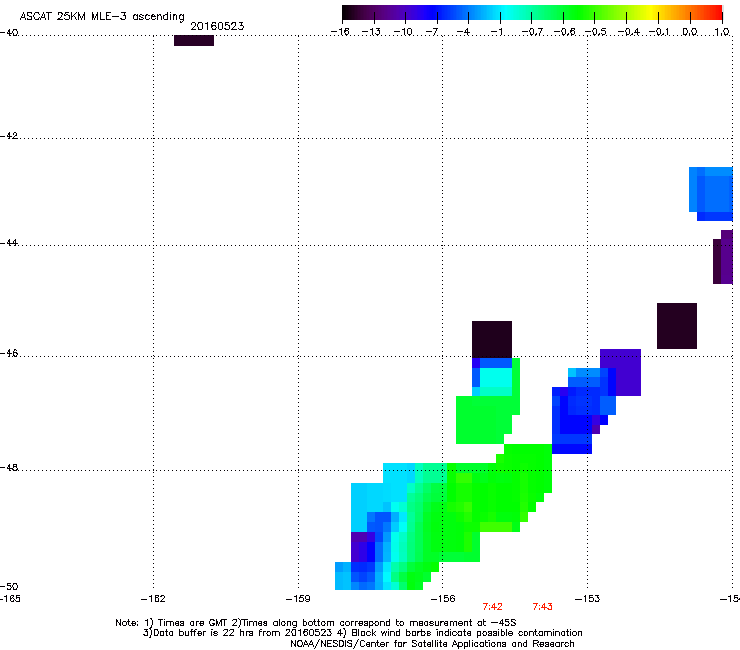Screen dimensions: 740x650
Task: Click the red time stamp "7:42"
Action: [492, 607]
